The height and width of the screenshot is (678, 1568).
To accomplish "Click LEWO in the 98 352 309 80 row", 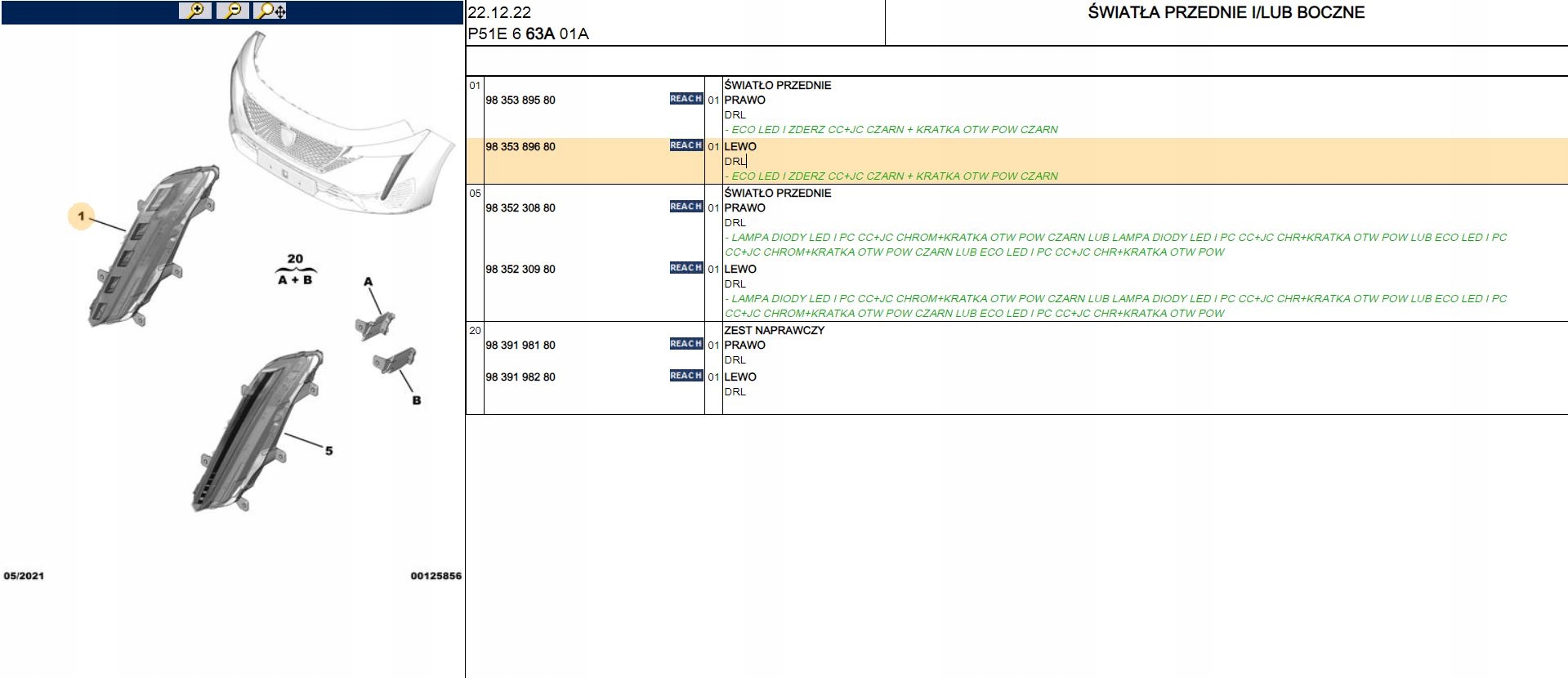I will tap(740, 270).
